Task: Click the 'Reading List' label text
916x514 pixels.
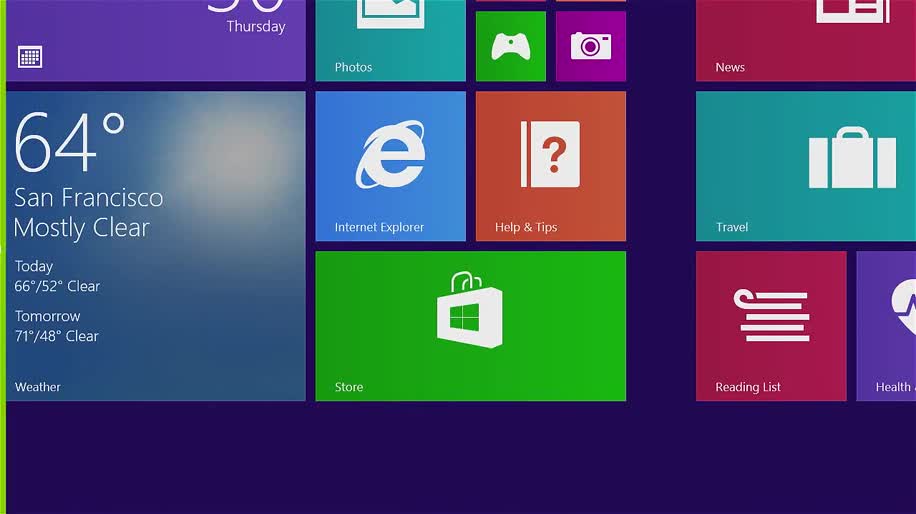Action: click(x=748, y=387)
